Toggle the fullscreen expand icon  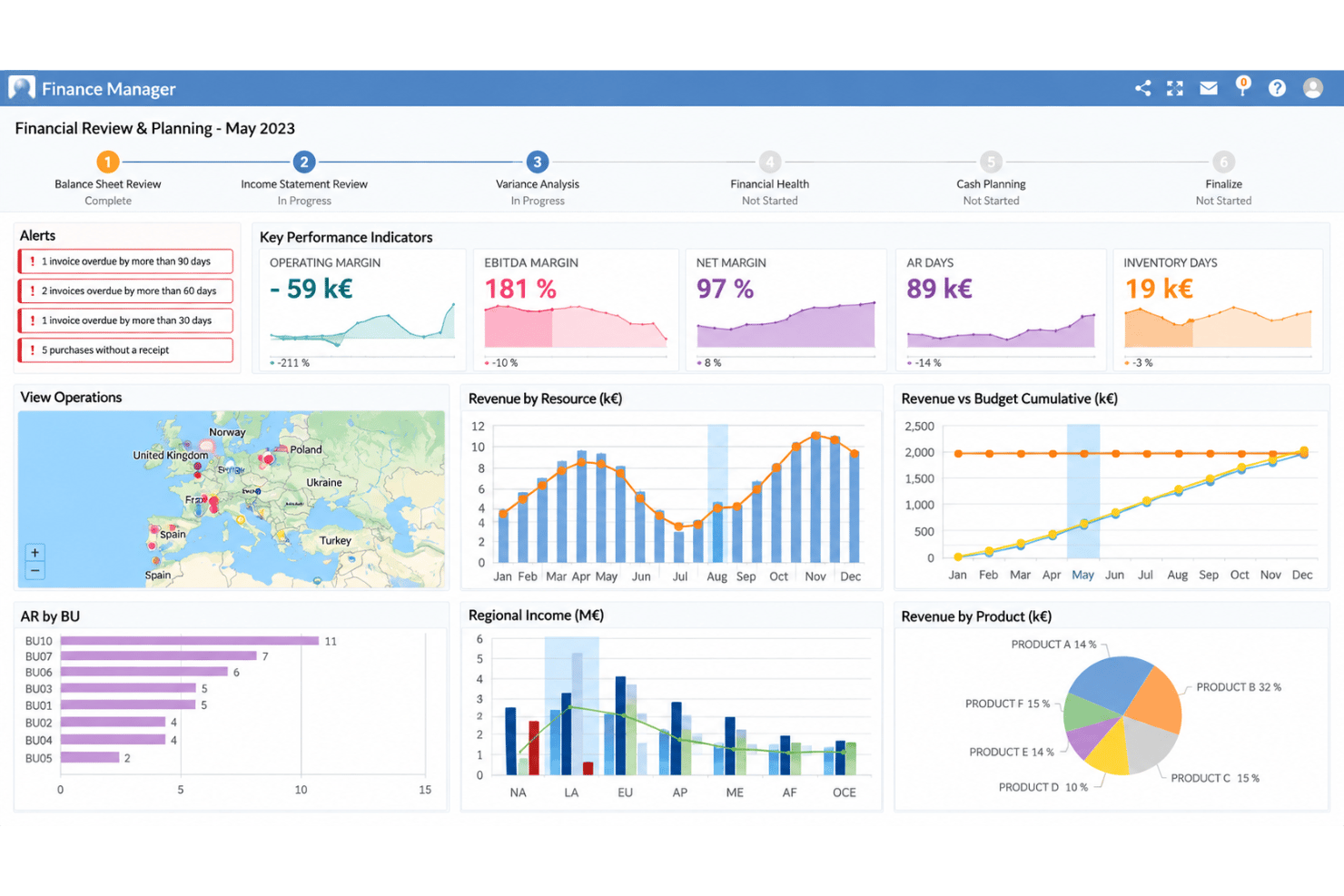click(1175, 88)
